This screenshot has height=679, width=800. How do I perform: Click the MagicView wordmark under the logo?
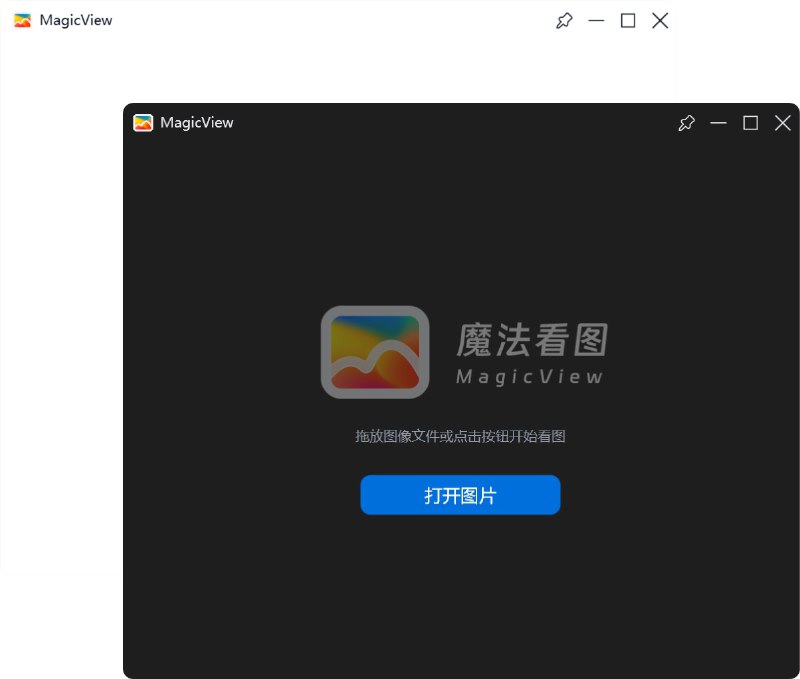tap(528, 377)
